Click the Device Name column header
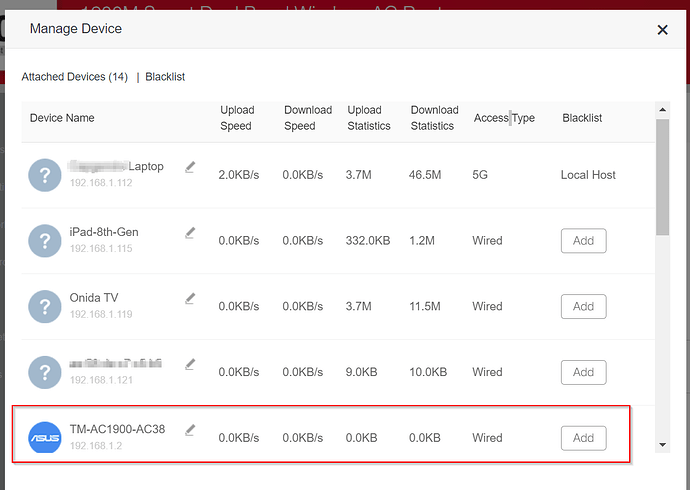The height and width of the screenshot is (490, 690). [x=62, y=118]
